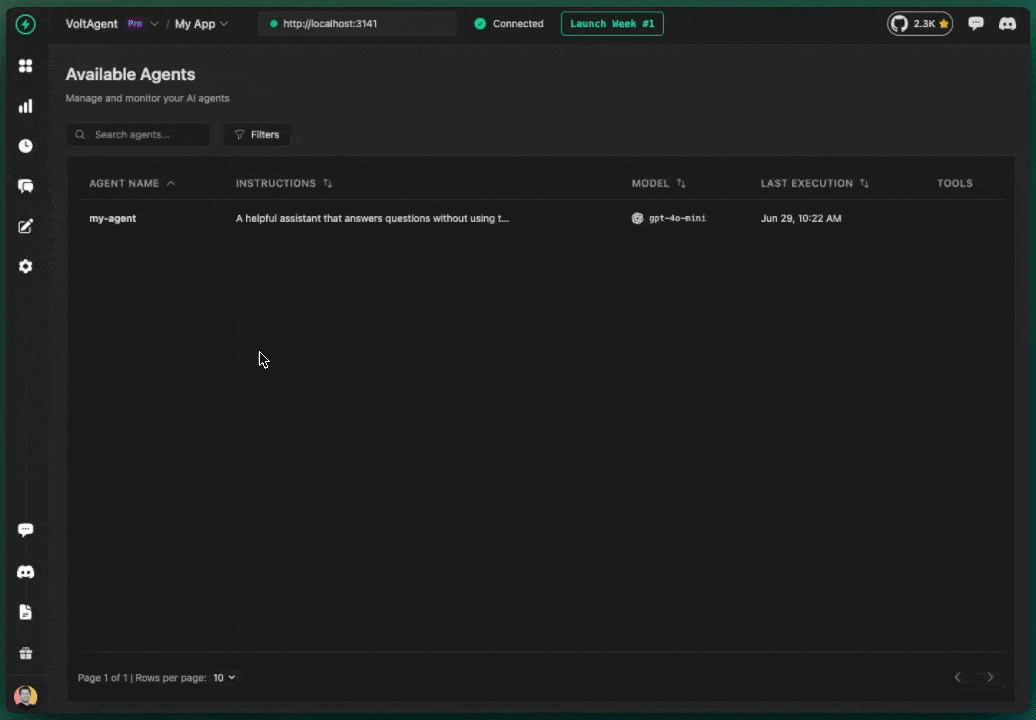Click the Available Agents heading

[130, 74]
